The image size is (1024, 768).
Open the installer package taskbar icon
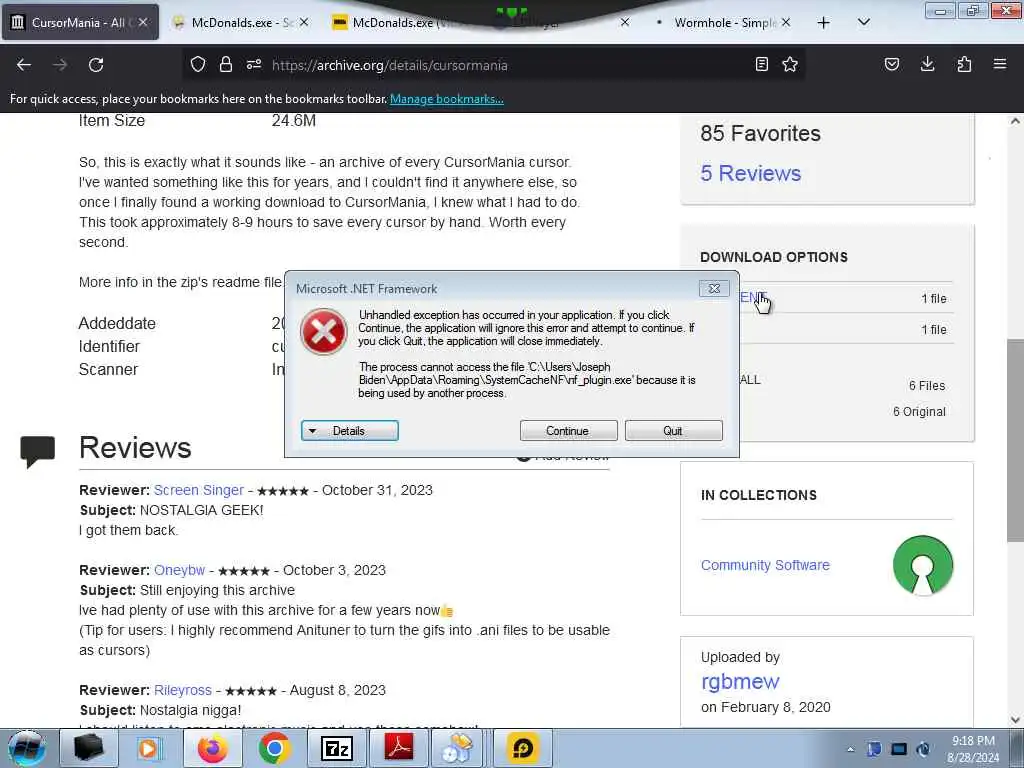(457, 748)
